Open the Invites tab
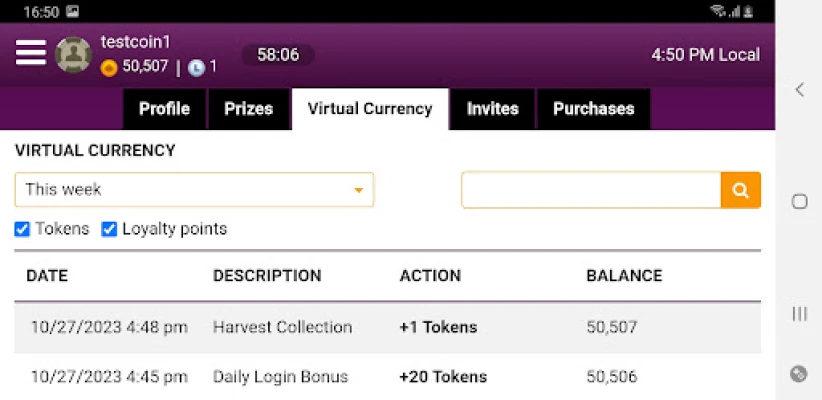 click(492, 109)
